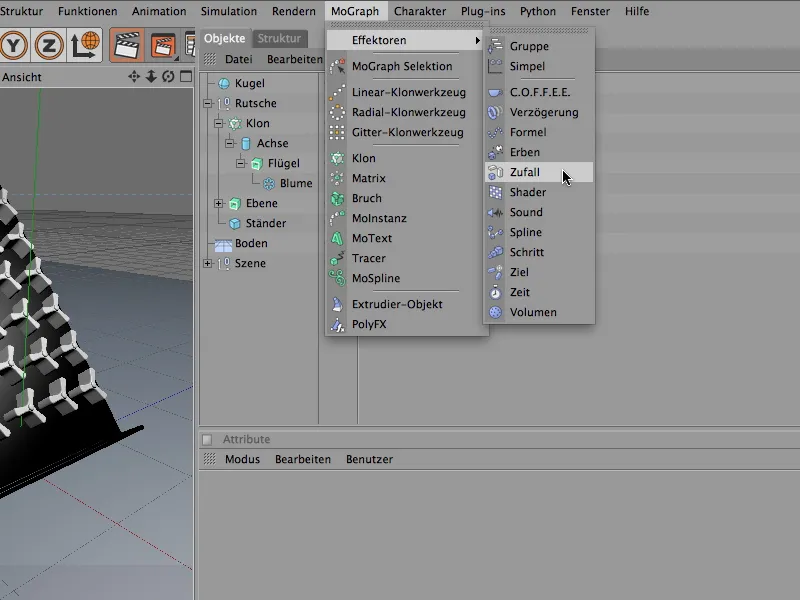Collapse the Rutsche tree node

[208, 104]
